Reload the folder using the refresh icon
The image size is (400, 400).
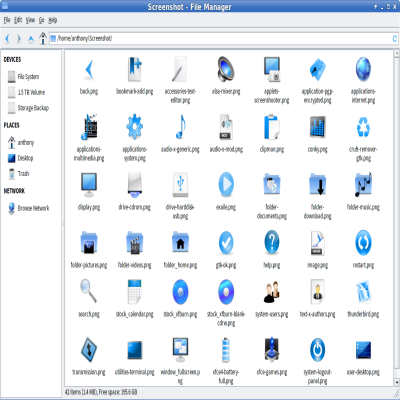(x=394, y=38)
